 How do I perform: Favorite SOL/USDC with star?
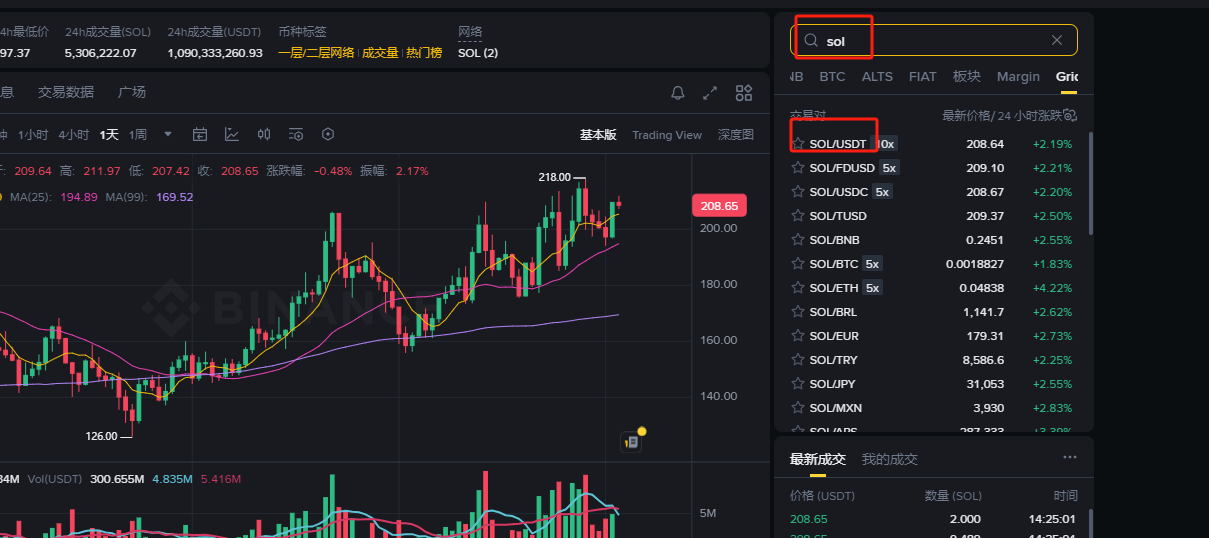tap(798, 192)
